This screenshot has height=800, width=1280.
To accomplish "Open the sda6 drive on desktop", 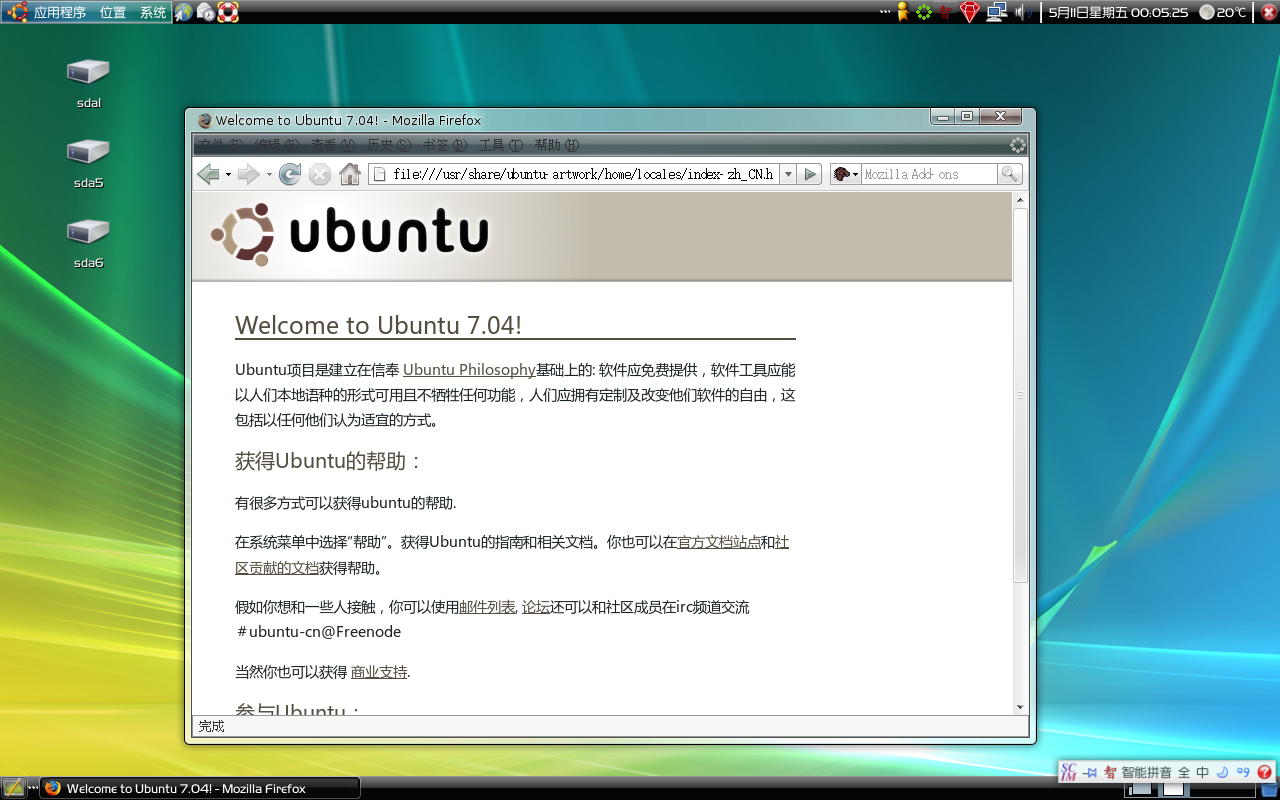I will 88,243.
